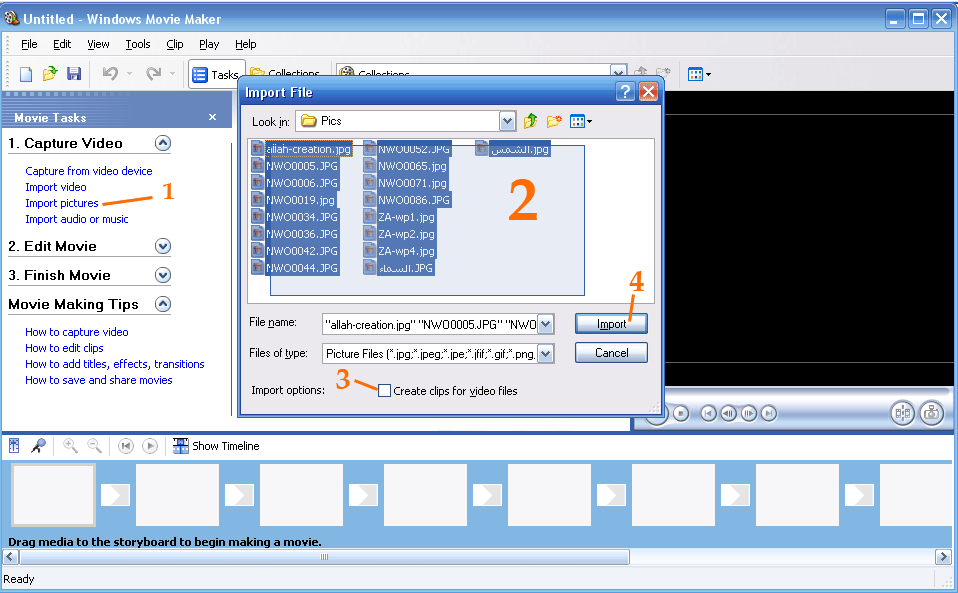Toggle the Tasks pane button
Image resolution: width=958 pixels, height=593 pixels.
(x=215, y=75)
